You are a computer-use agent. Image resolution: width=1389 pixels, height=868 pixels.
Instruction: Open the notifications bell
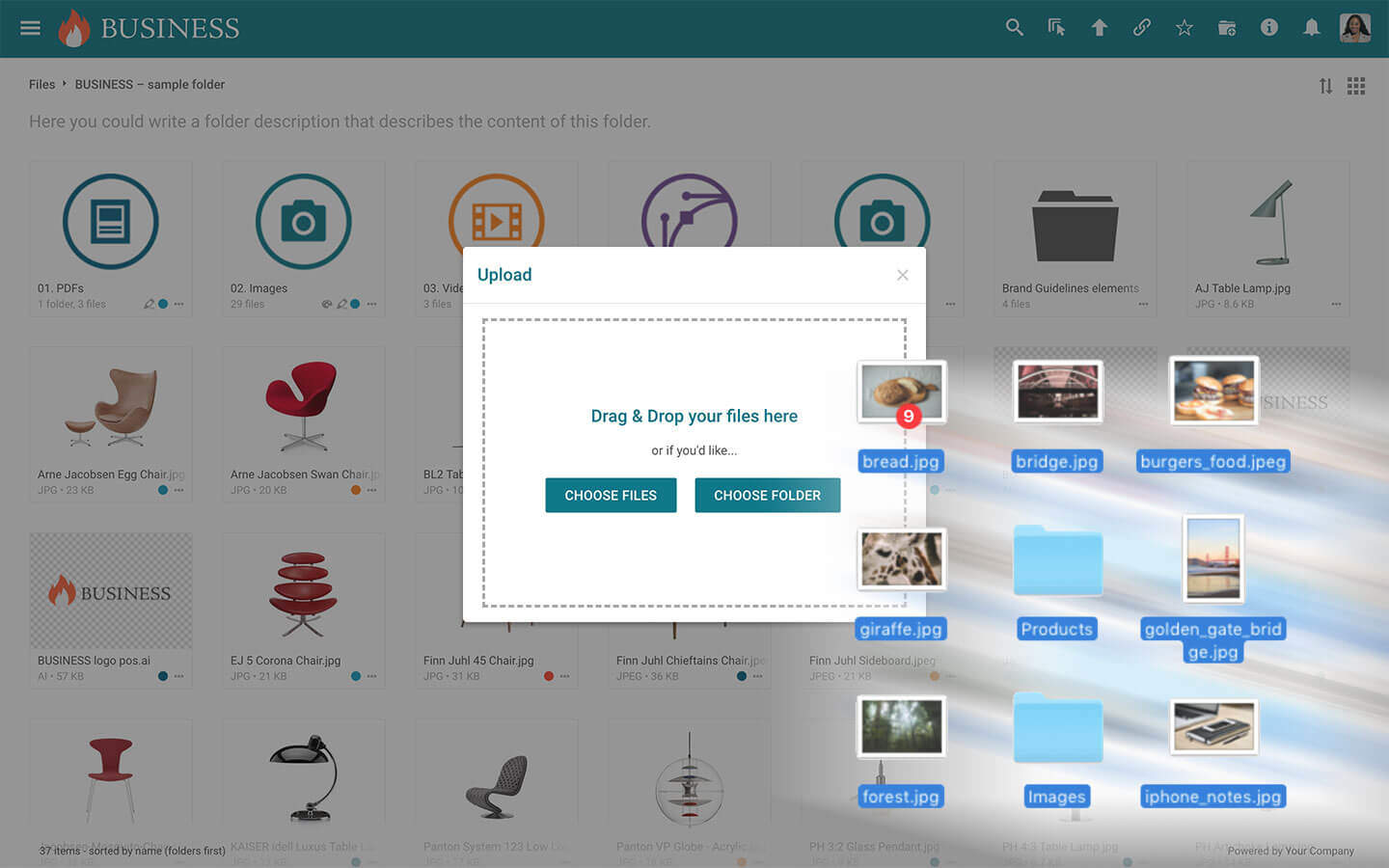coord(1311,28)
